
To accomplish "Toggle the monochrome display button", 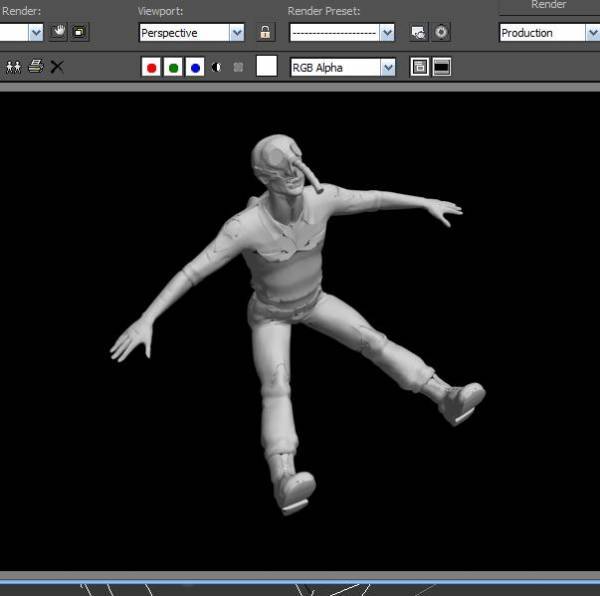I will [238, 67].
